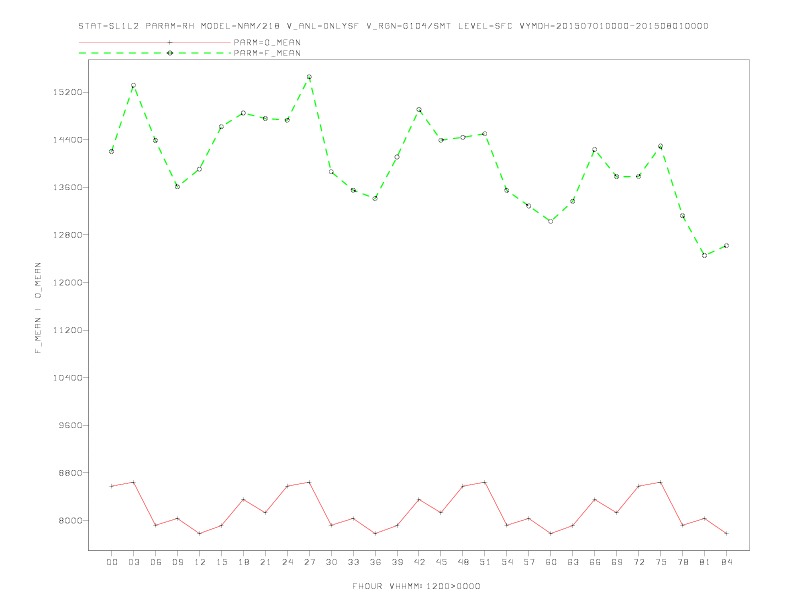792x612 pixels.
Task: Click the y-axis tick label 8800
Action: [70, 473]
